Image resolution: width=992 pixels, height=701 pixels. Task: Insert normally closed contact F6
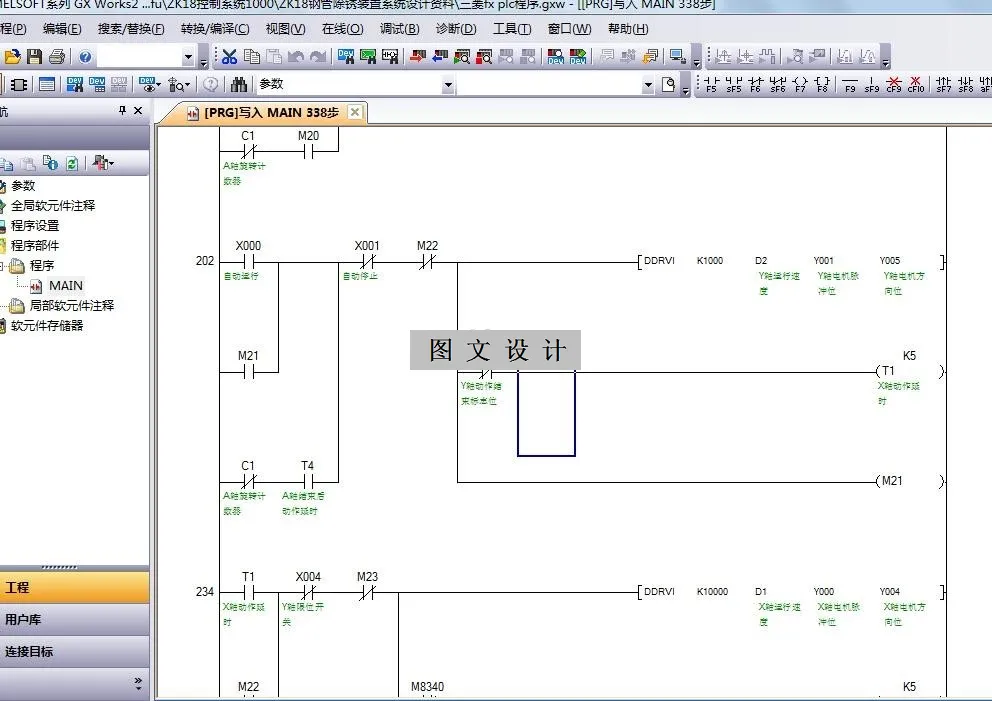coord(755,84)
